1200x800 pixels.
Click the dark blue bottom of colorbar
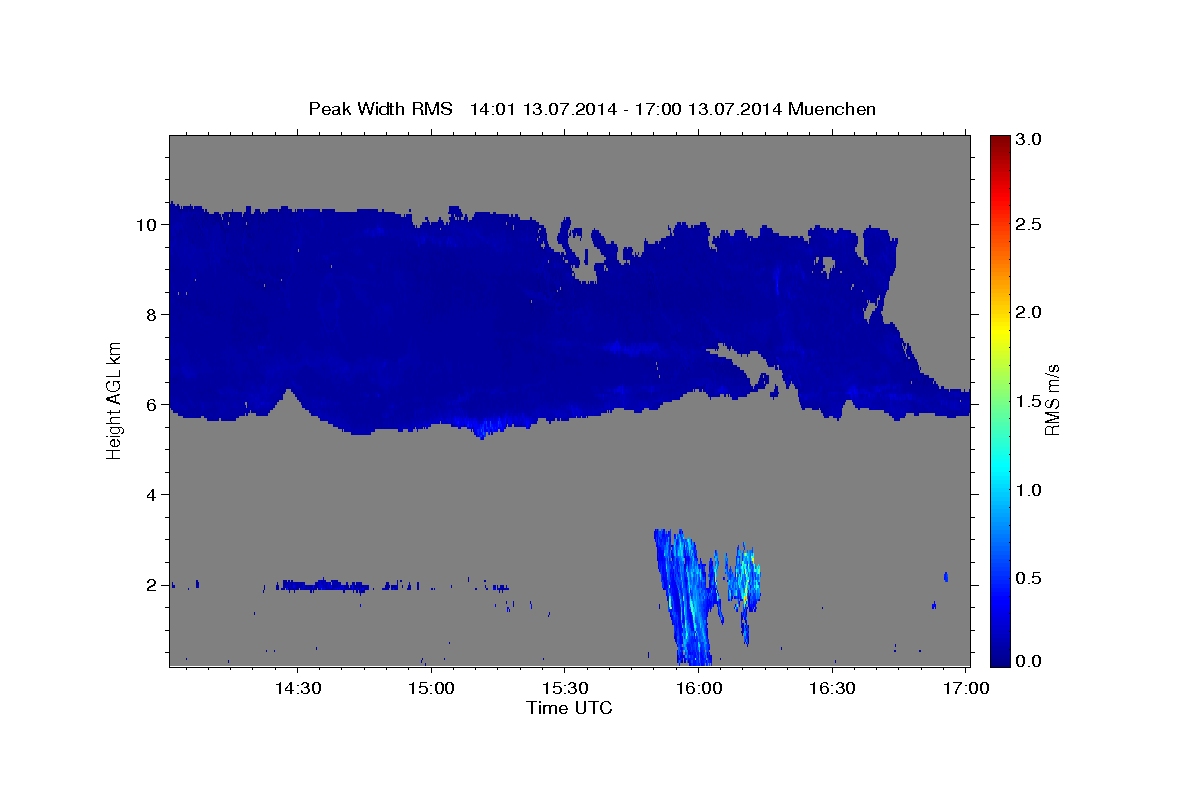point(999,660)
